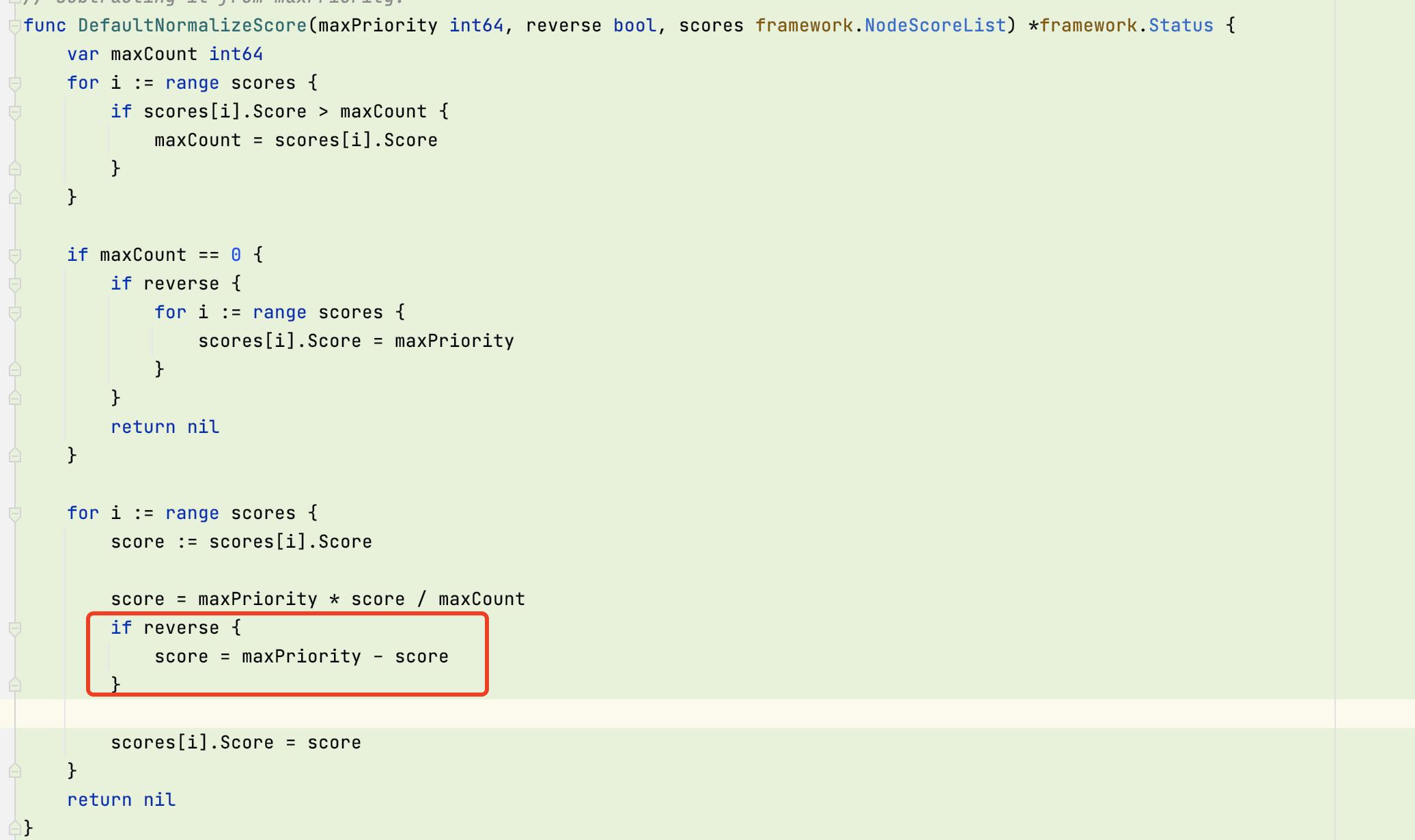Viewport: 1415px width, 840px height.
Task: Click the 'bool' type of reverse parameter
Action: (x=634, y=26)
